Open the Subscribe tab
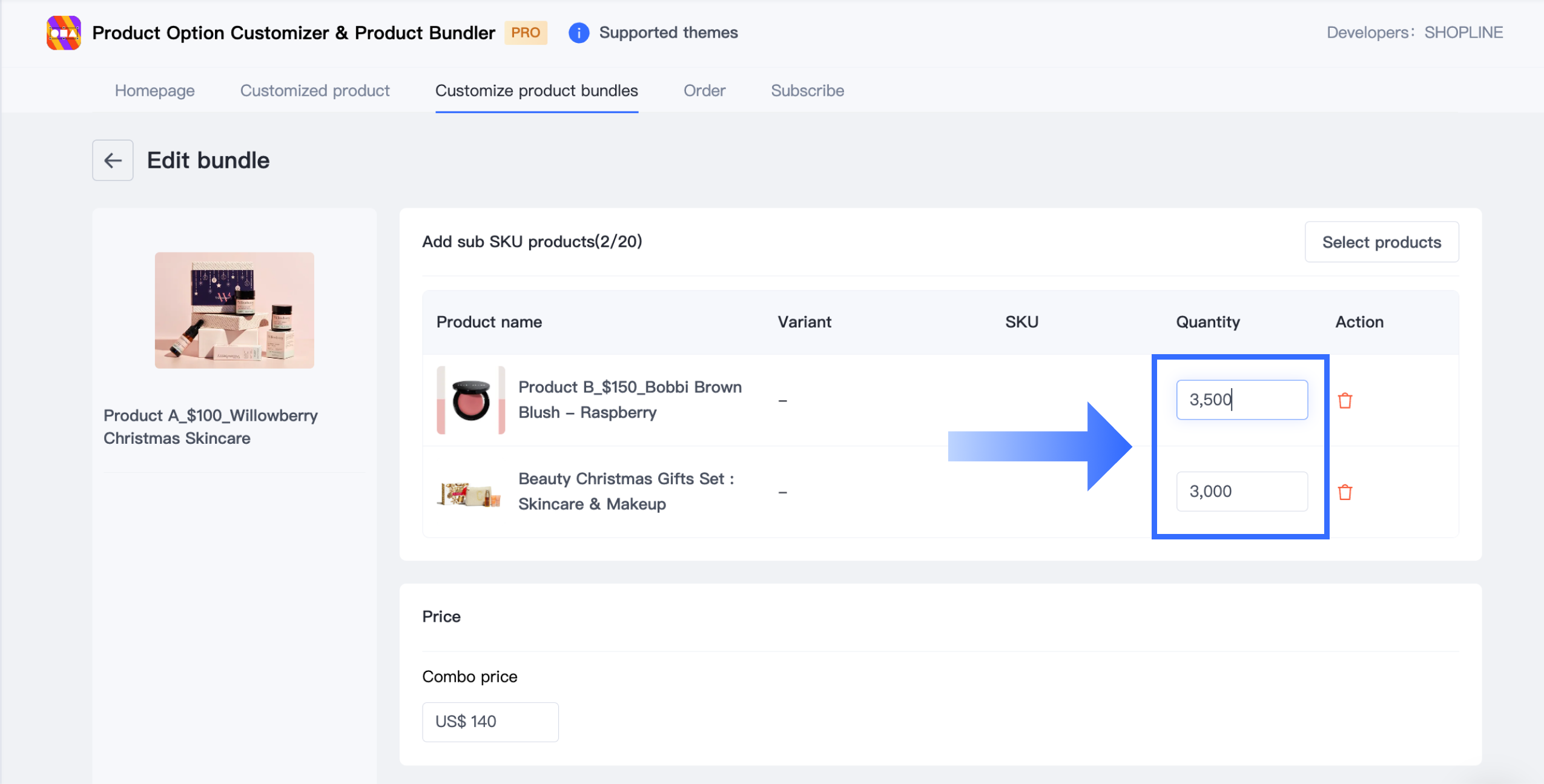This screenshot has height=784, width=1544. 807,91
